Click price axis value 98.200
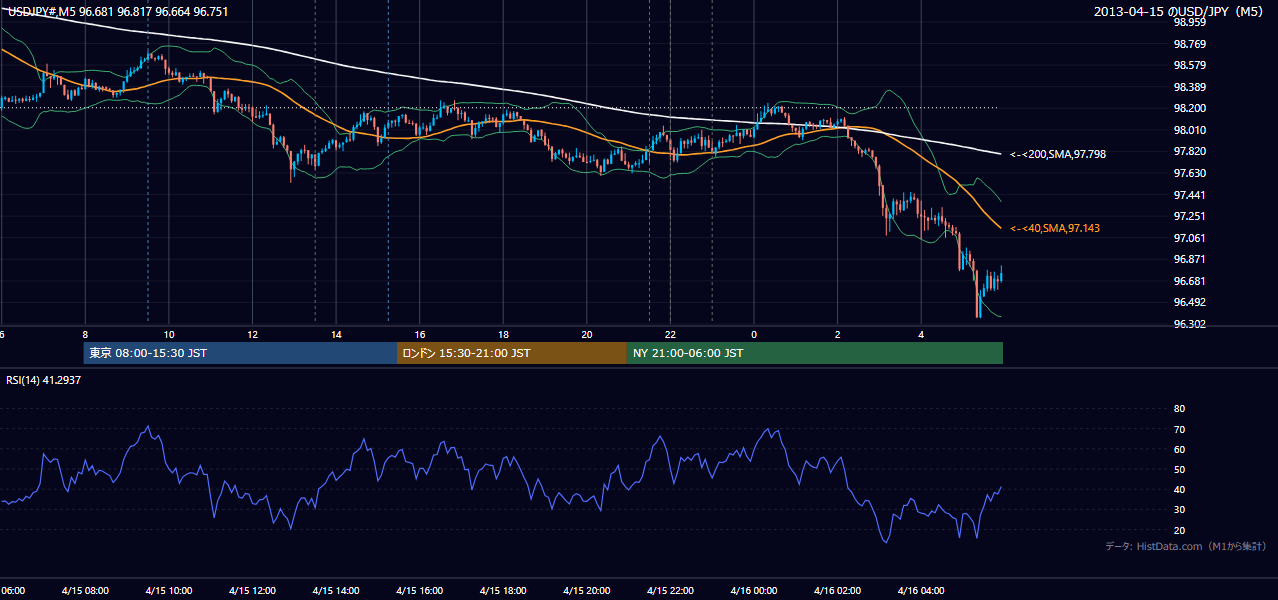 (1189, 108)
